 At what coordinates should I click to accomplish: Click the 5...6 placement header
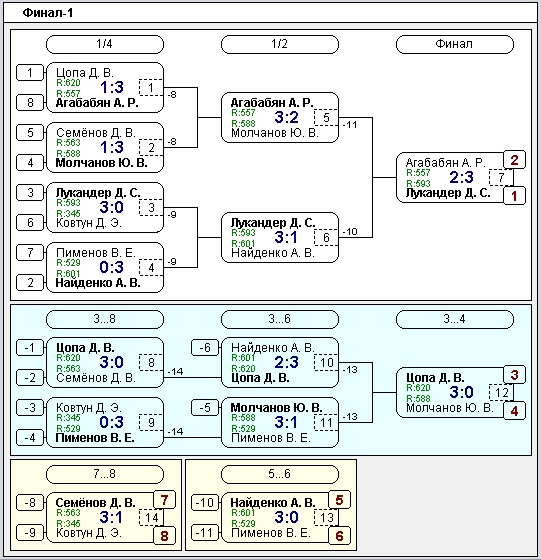[x=280, y=474]
